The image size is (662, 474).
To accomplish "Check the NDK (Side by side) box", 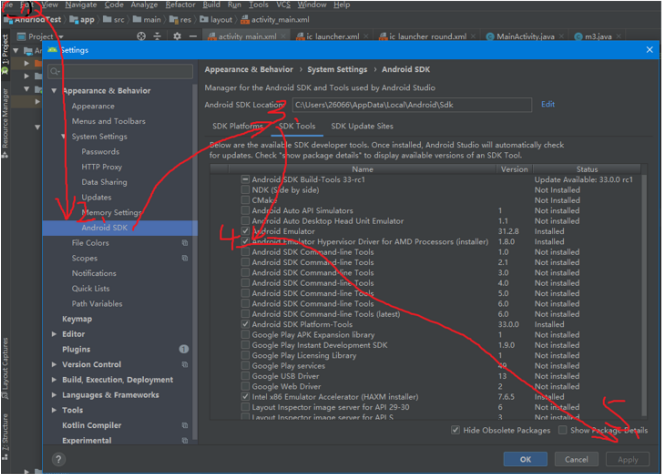I will [245, 190].
